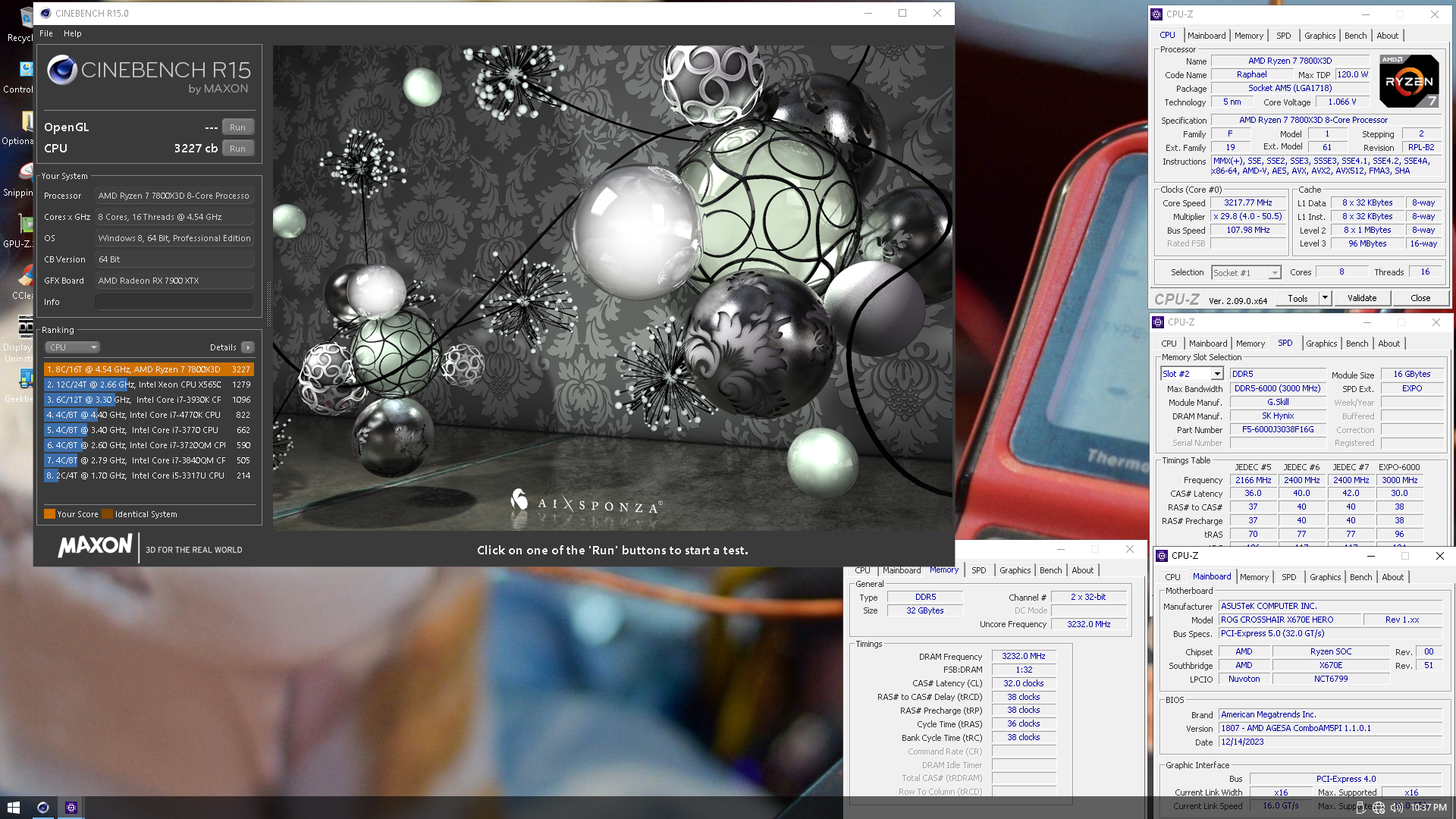1456x819 pixels.
Task: Switch to Cinebench in the taskbar
Action: [x=43, y=808]
